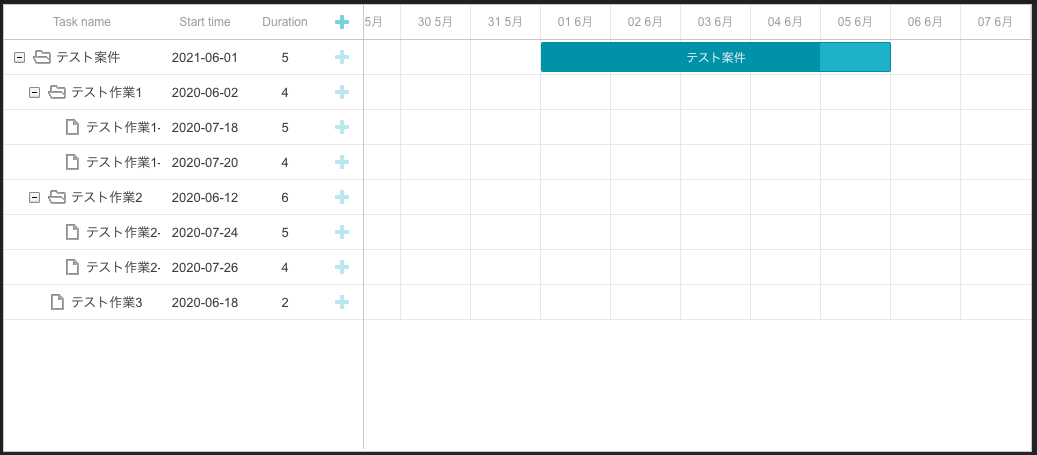Select the task name starting 2020-07-18
This screenshot has width=1037, height=455.
click(x=124, y=128)
